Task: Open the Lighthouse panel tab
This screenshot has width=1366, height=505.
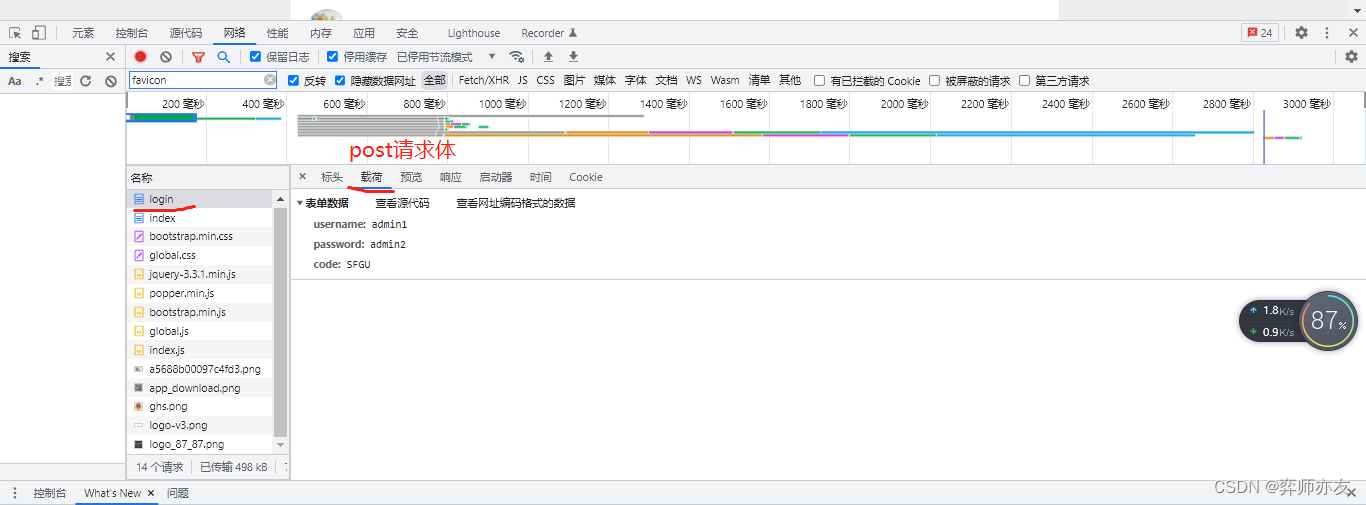Action: 474,33
